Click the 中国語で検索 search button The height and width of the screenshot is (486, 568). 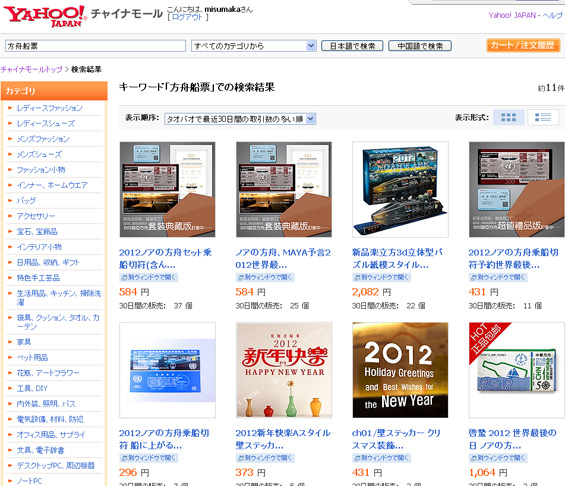pos(420,46)
